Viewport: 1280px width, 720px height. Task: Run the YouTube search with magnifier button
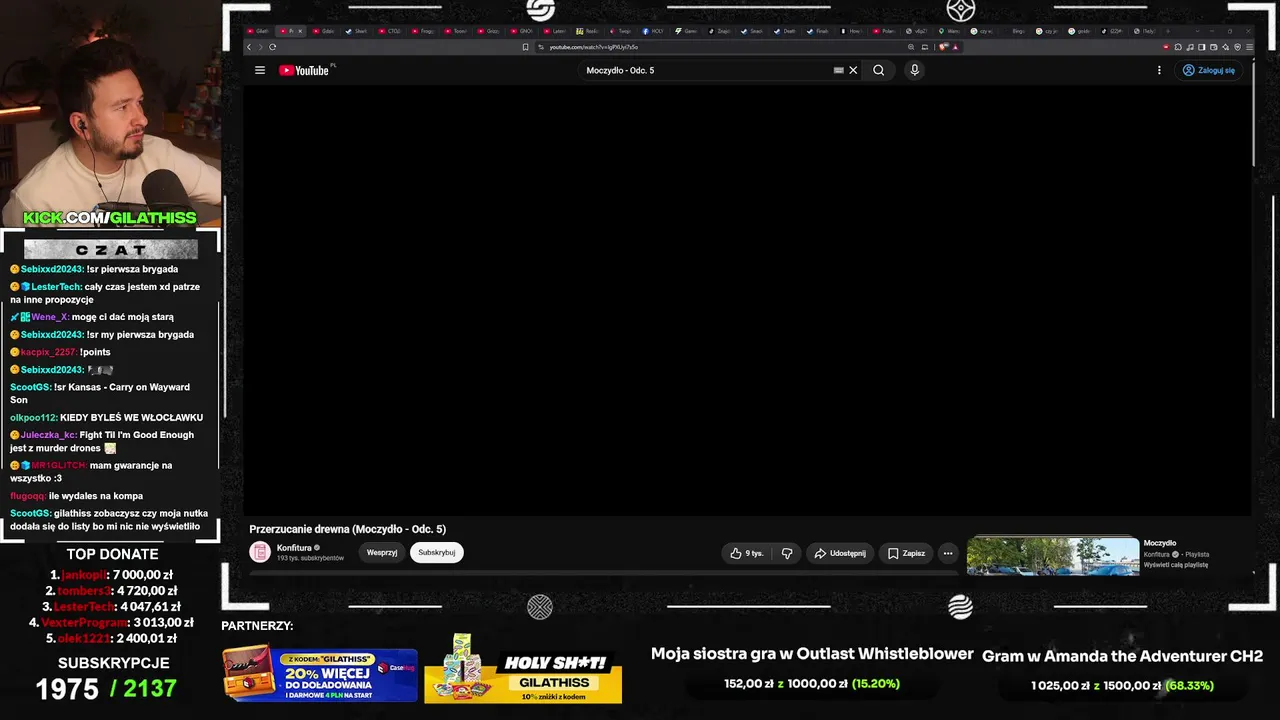(x=879, y=70)
